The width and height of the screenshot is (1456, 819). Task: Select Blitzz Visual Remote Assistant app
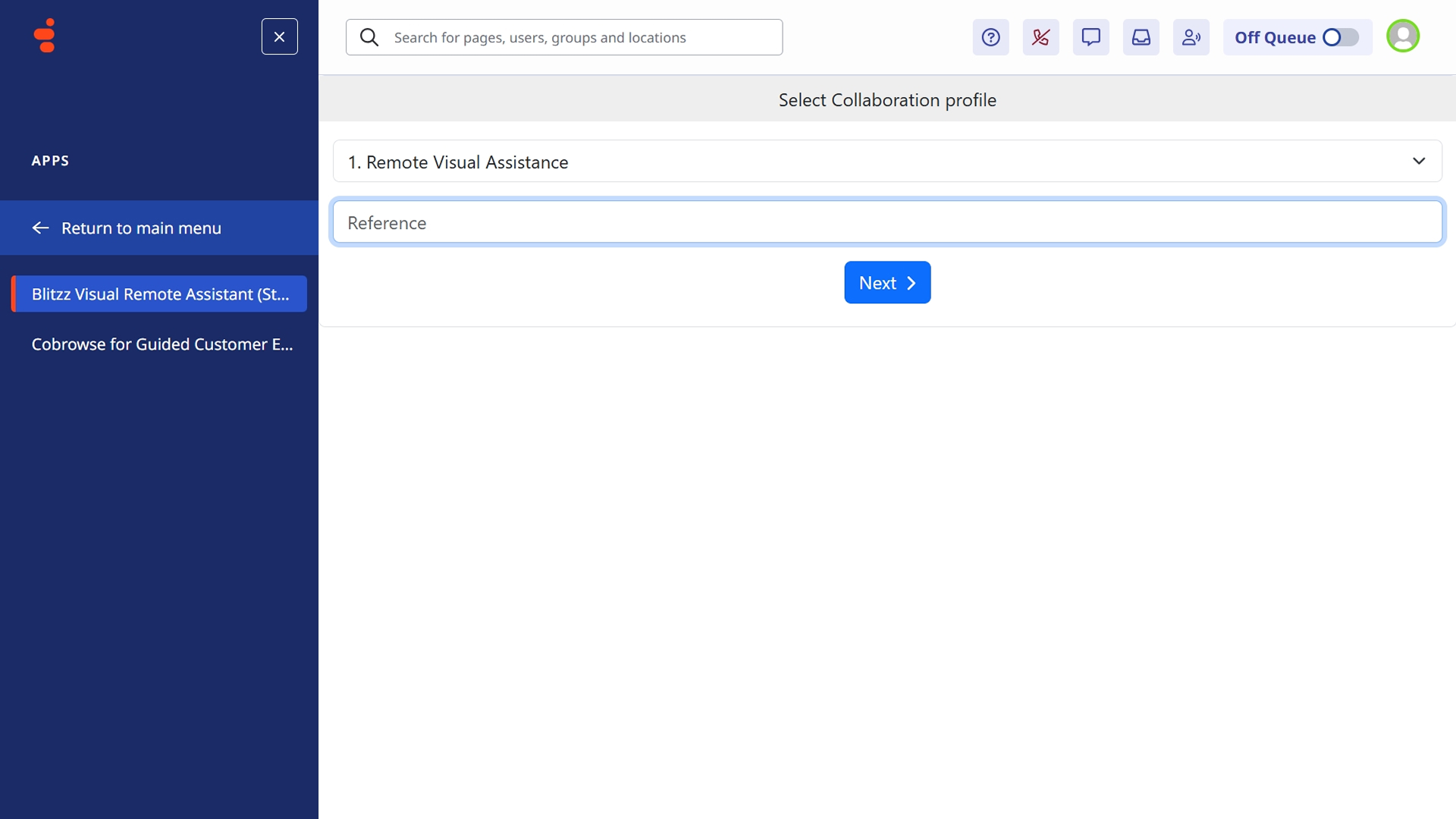(x=160, y=294)
